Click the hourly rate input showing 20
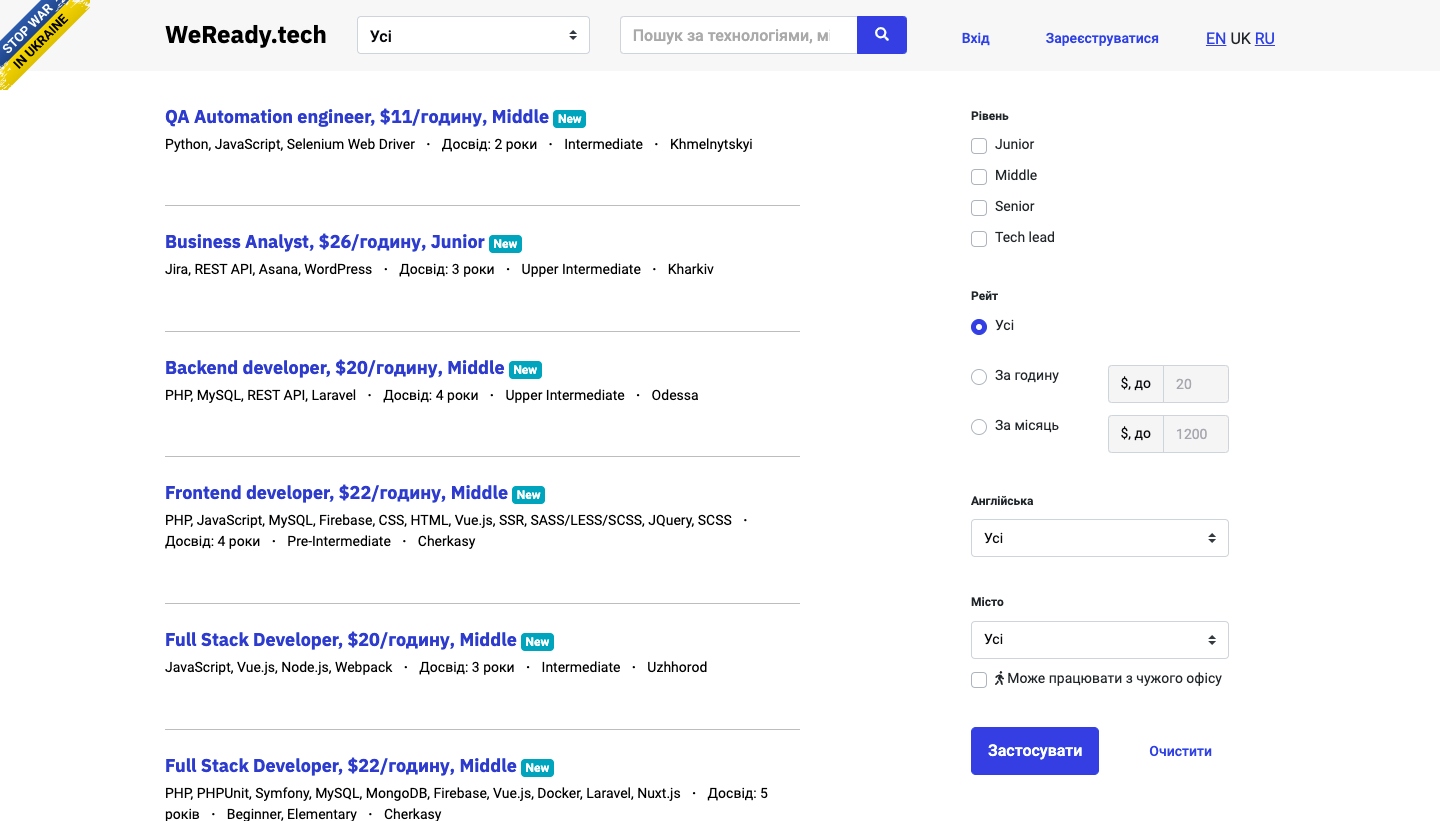Image resolution: width=1440 pixels, height=821 pixels. pos(1196,384)
